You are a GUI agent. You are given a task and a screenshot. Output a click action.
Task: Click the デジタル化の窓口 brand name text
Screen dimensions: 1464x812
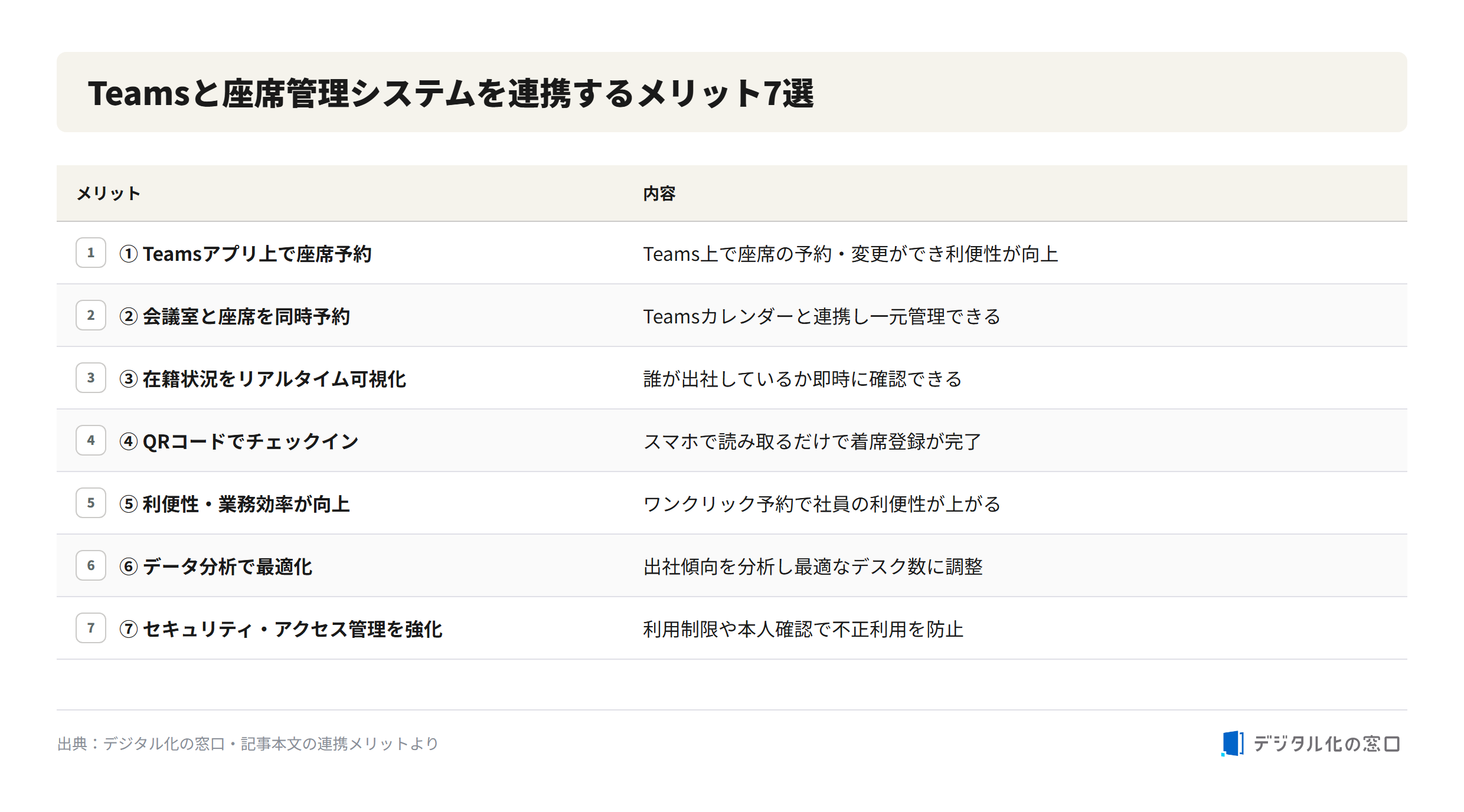point(1326,744)
